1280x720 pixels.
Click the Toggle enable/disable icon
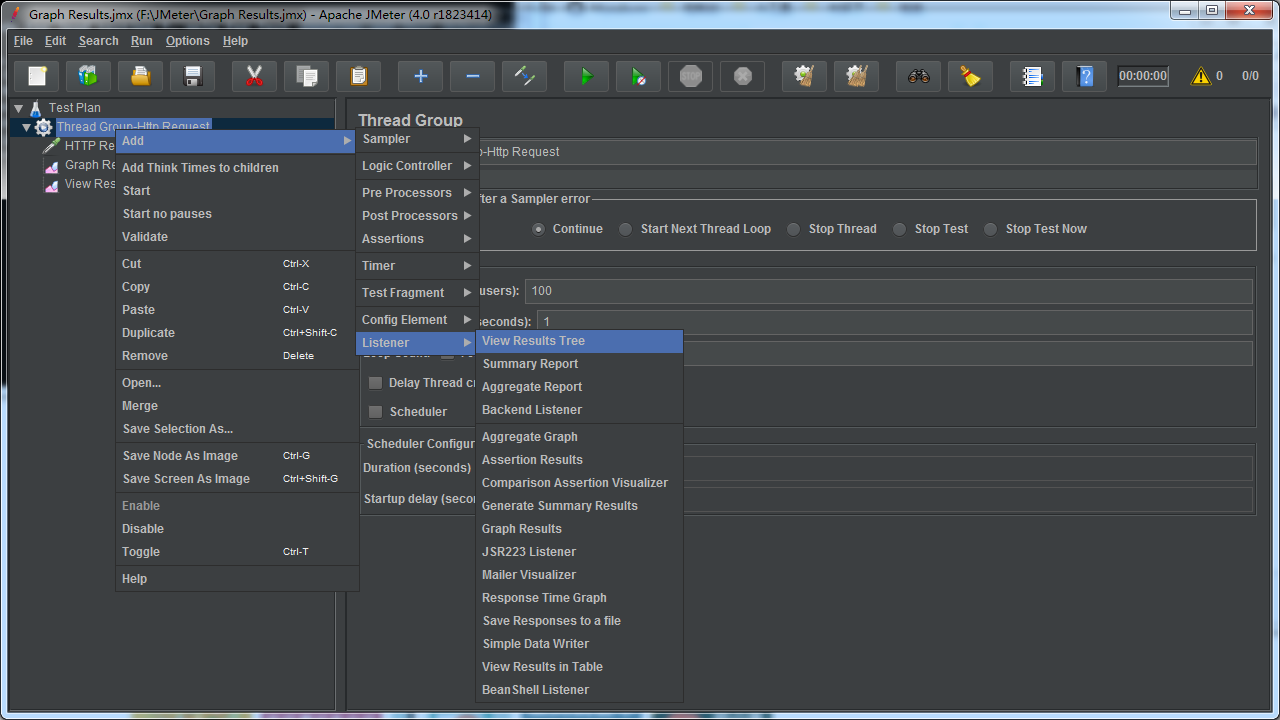pyautogui.click(x=525, y=76)
